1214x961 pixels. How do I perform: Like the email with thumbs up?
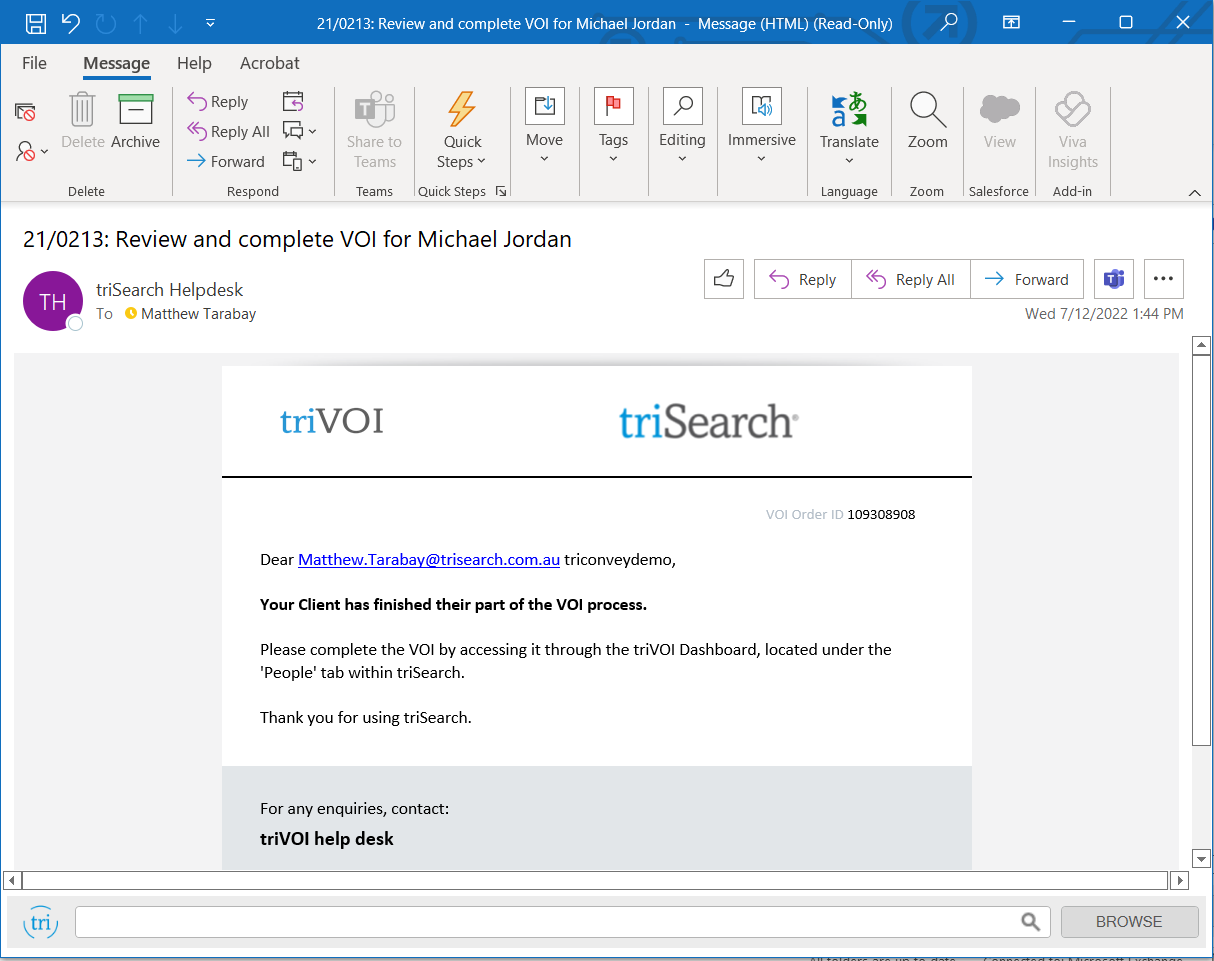tap(723, 279)
